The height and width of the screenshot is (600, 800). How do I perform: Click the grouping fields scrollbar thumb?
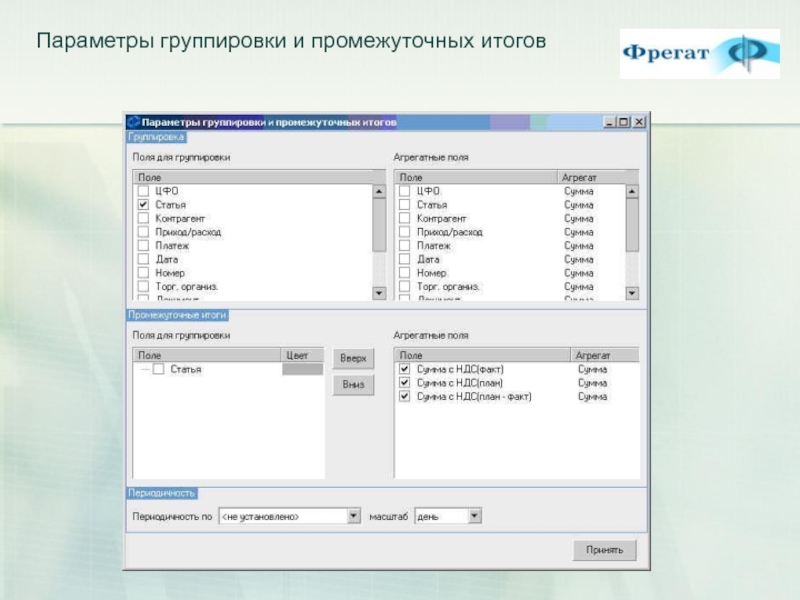[379, 225]
